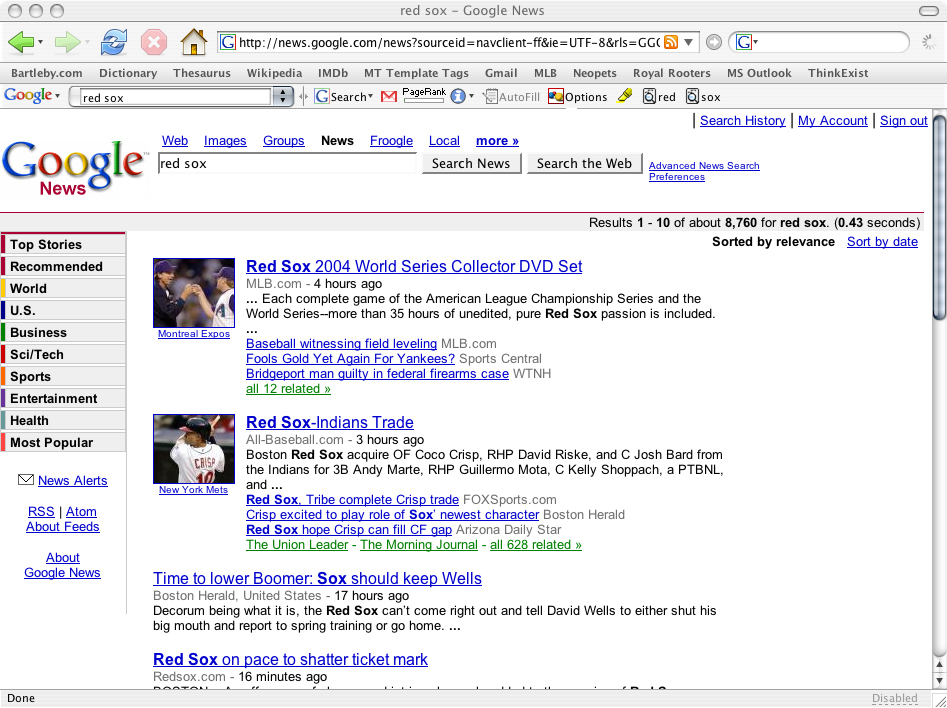Open the home page icon
Screen dimensions: 947x708
[x=194, y=42]
